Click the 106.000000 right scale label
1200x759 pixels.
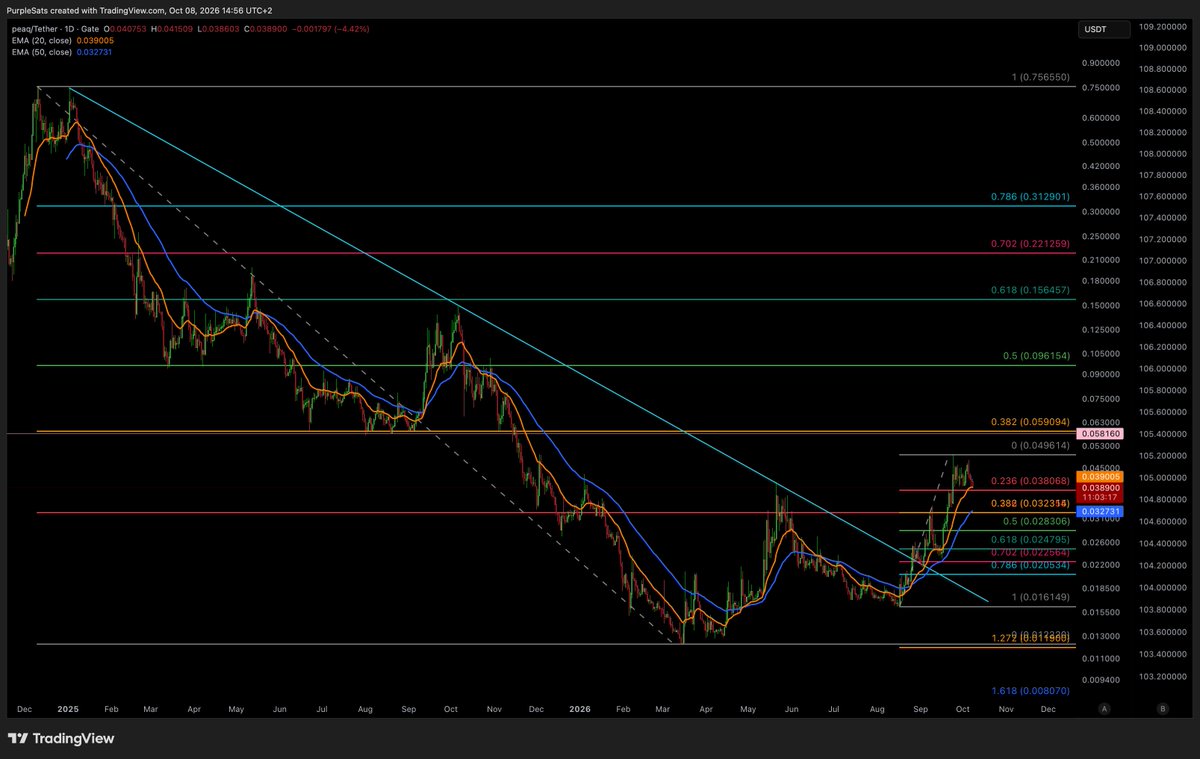tap(1164, 369)
